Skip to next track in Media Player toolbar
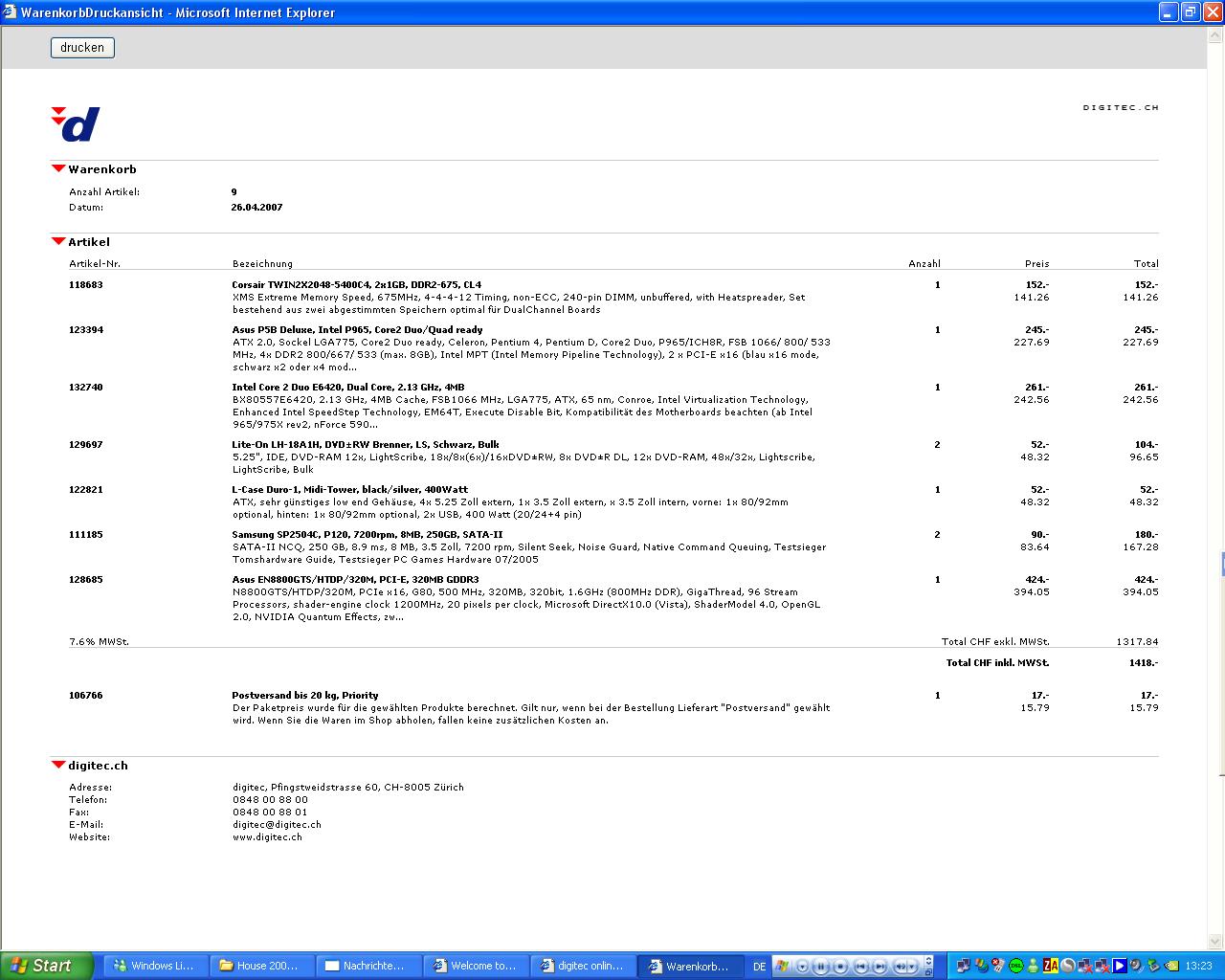Image resolution: width=1225 pixels, height=980 pixels. pos(880,967)
